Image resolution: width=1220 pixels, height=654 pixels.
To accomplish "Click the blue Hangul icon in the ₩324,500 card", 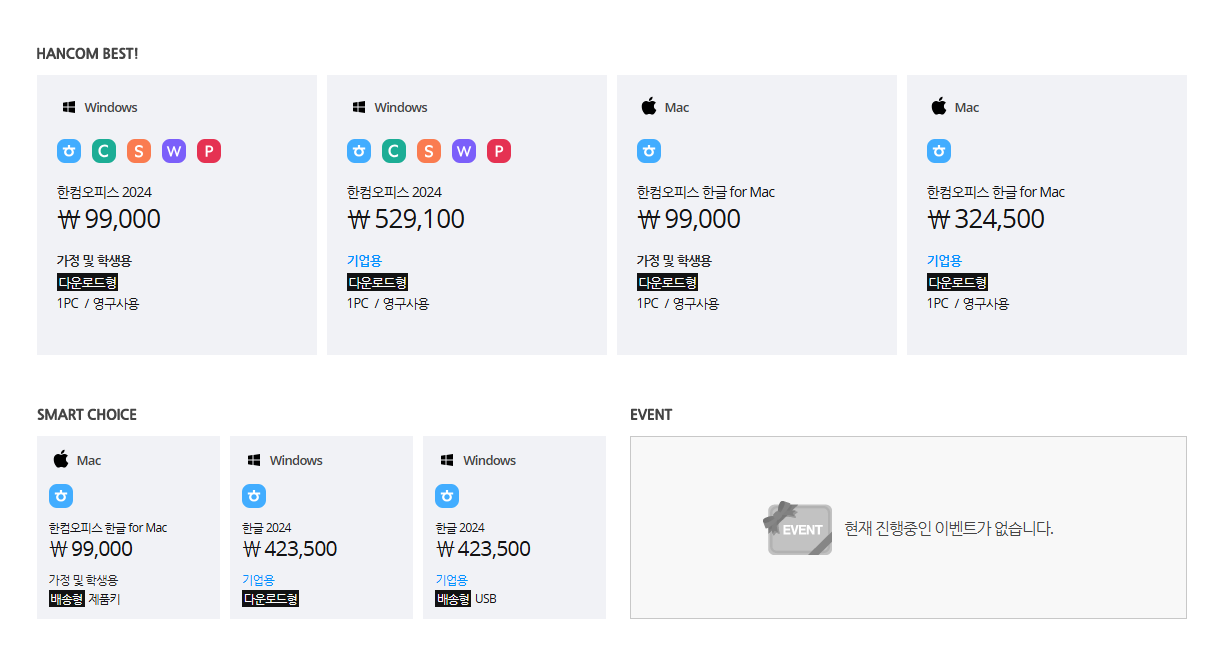I will [939, 151].
